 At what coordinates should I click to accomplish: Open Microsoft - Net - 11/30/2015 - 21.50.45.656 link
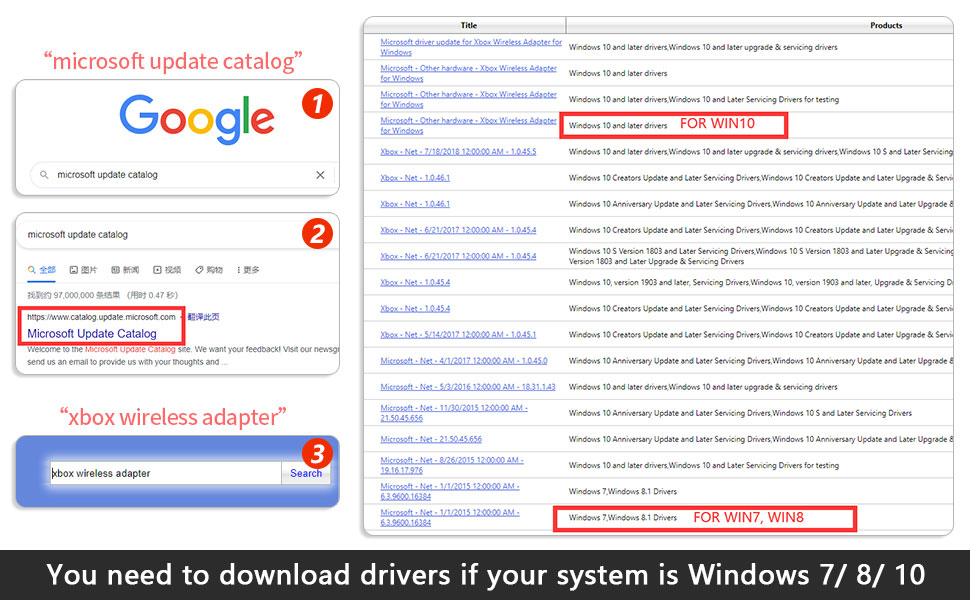454,413
